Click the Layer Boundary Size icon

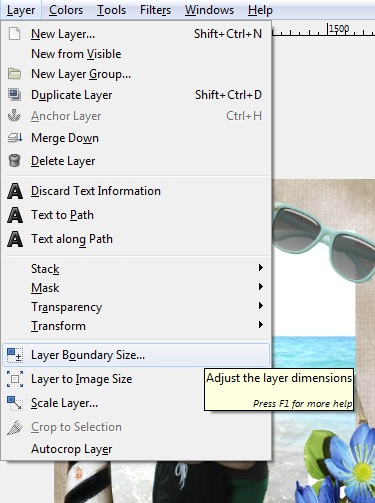point(15,355)
